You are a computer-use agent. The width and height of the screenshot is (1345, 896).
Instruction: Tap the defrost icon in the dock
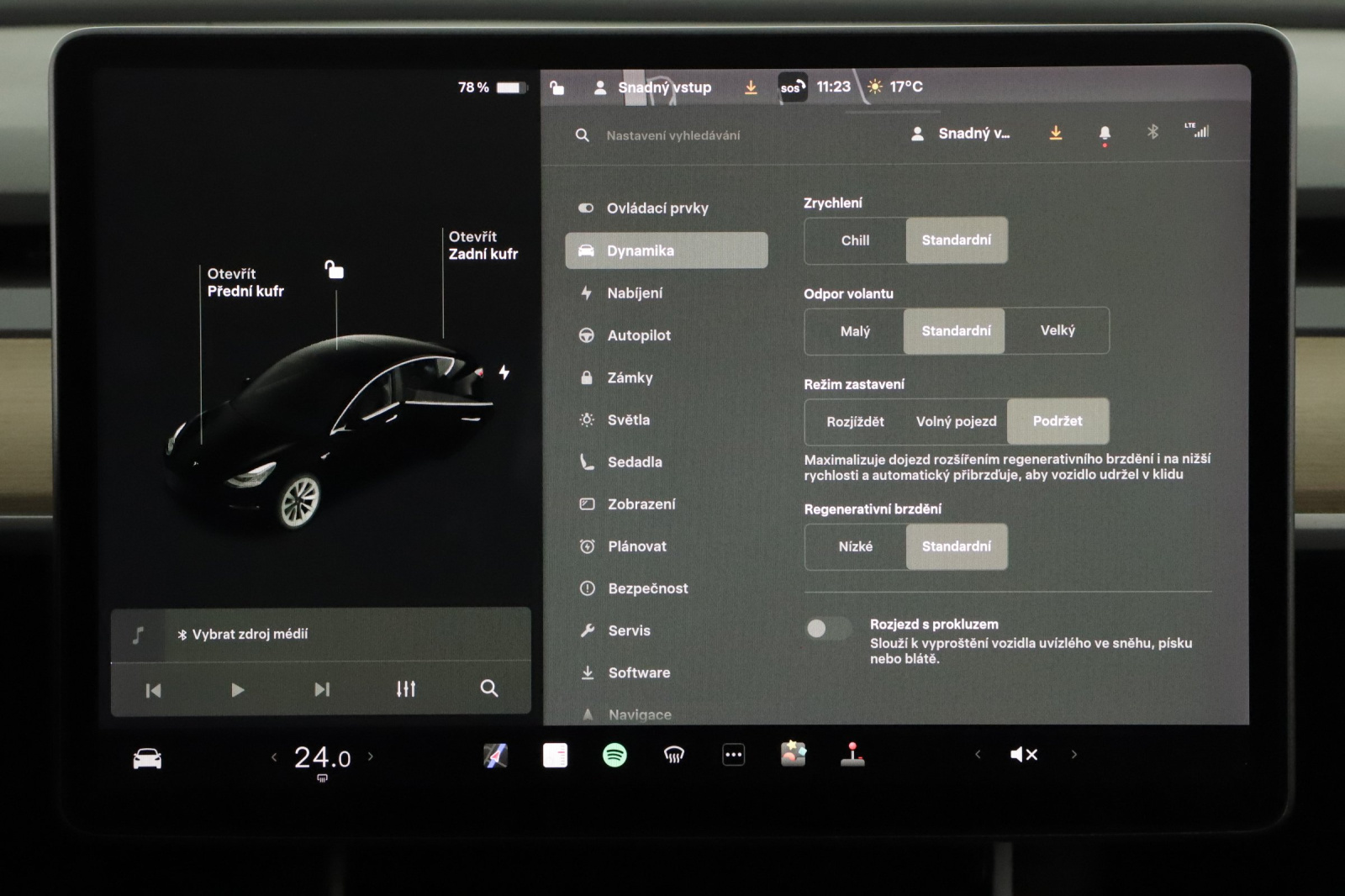pyautogui.click(x=673, y=755)
